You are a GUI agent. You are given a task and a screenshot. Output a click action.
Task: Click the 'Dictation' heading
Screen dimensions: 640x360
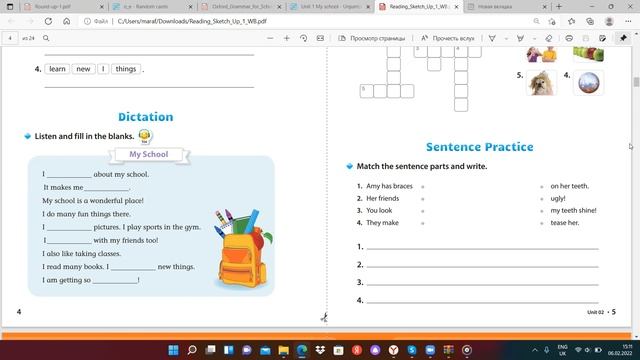pos(146,117)
